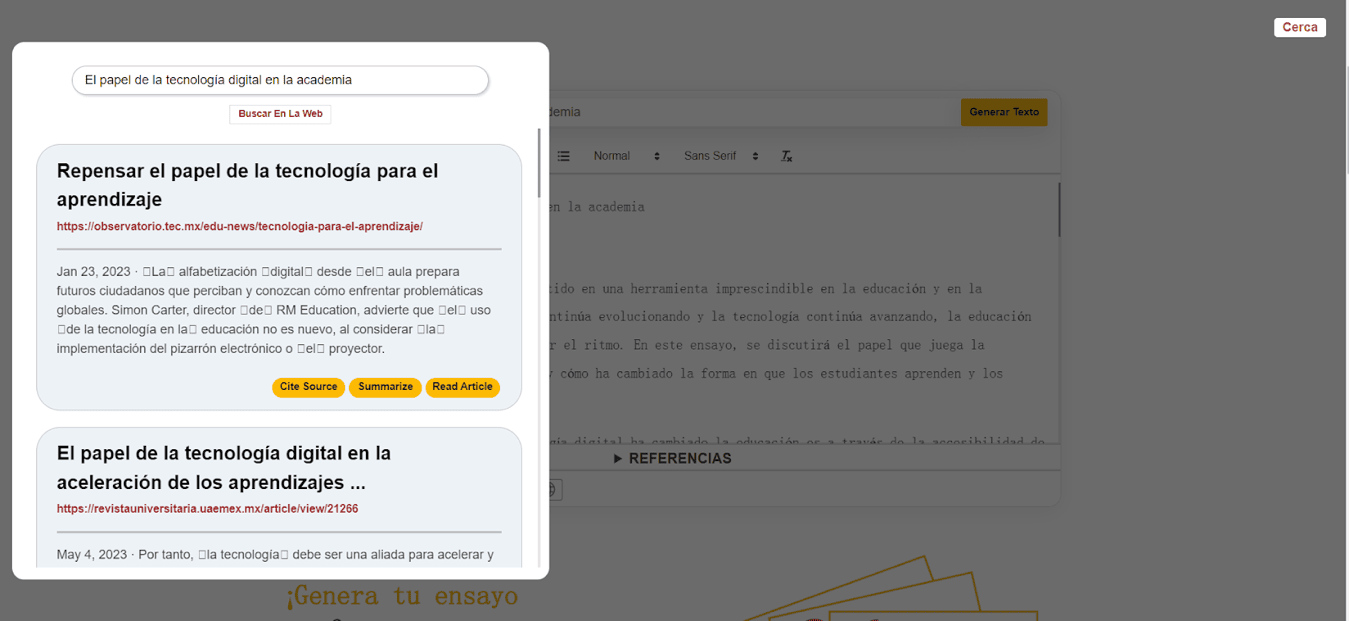Click Cite Source for the first article
This screenshot has height=621, width=1349.
(x=308, y=387)
